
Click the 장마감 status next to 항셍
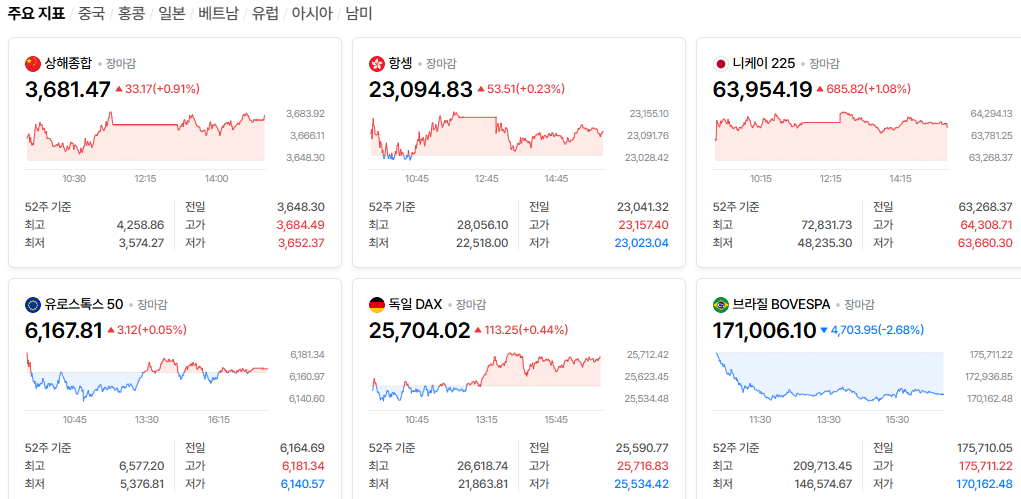[x=441, y=64]
